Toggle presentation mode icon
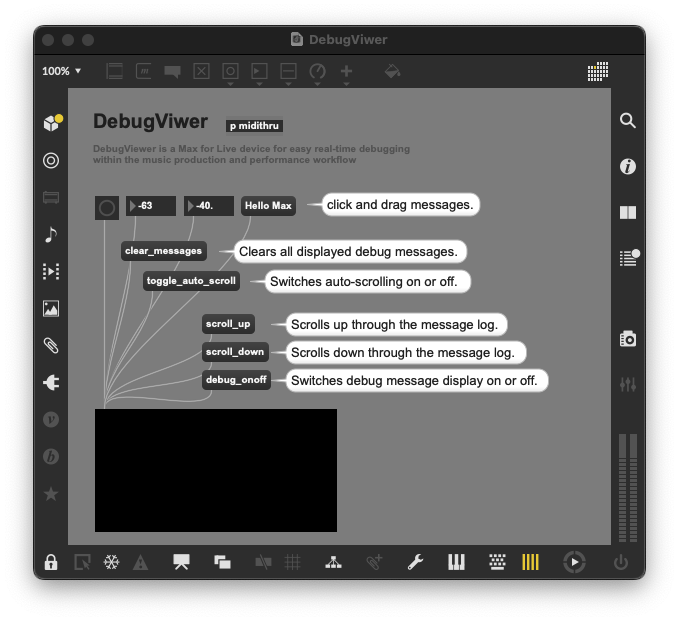Screen dimensions: 679x621 point(181,562)
